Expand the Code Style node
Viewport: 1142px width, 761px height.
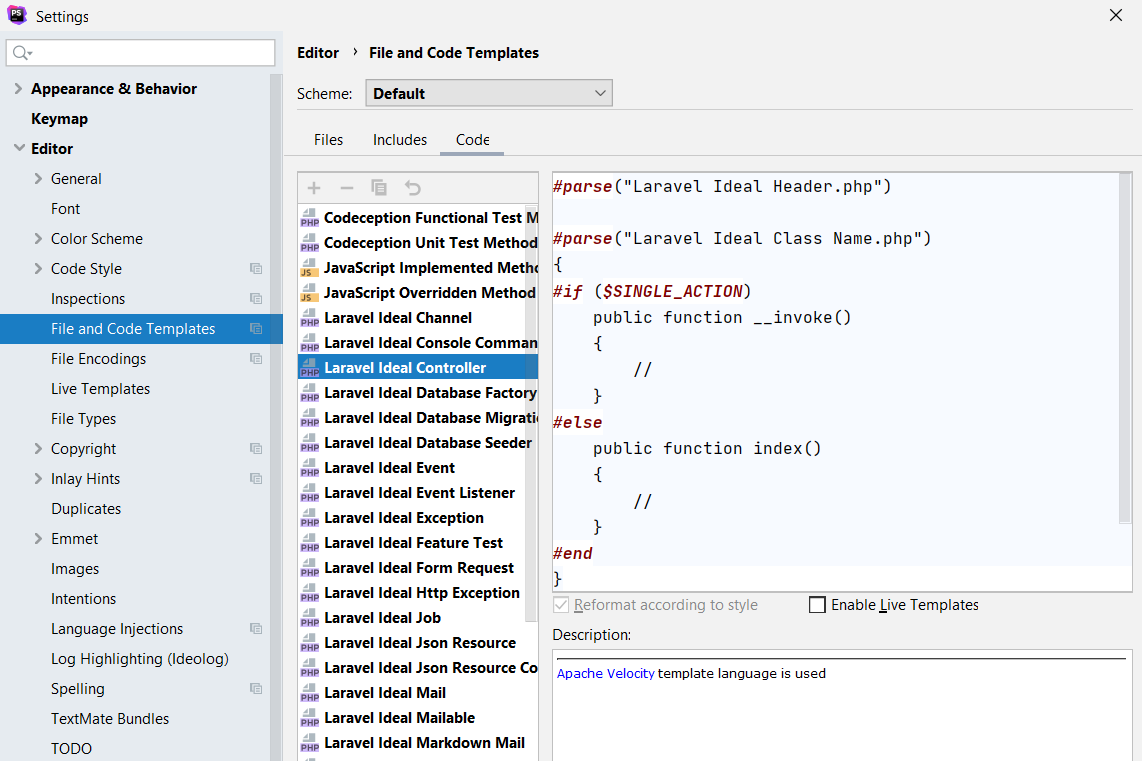pyautogui.click(x=39, y=269)
